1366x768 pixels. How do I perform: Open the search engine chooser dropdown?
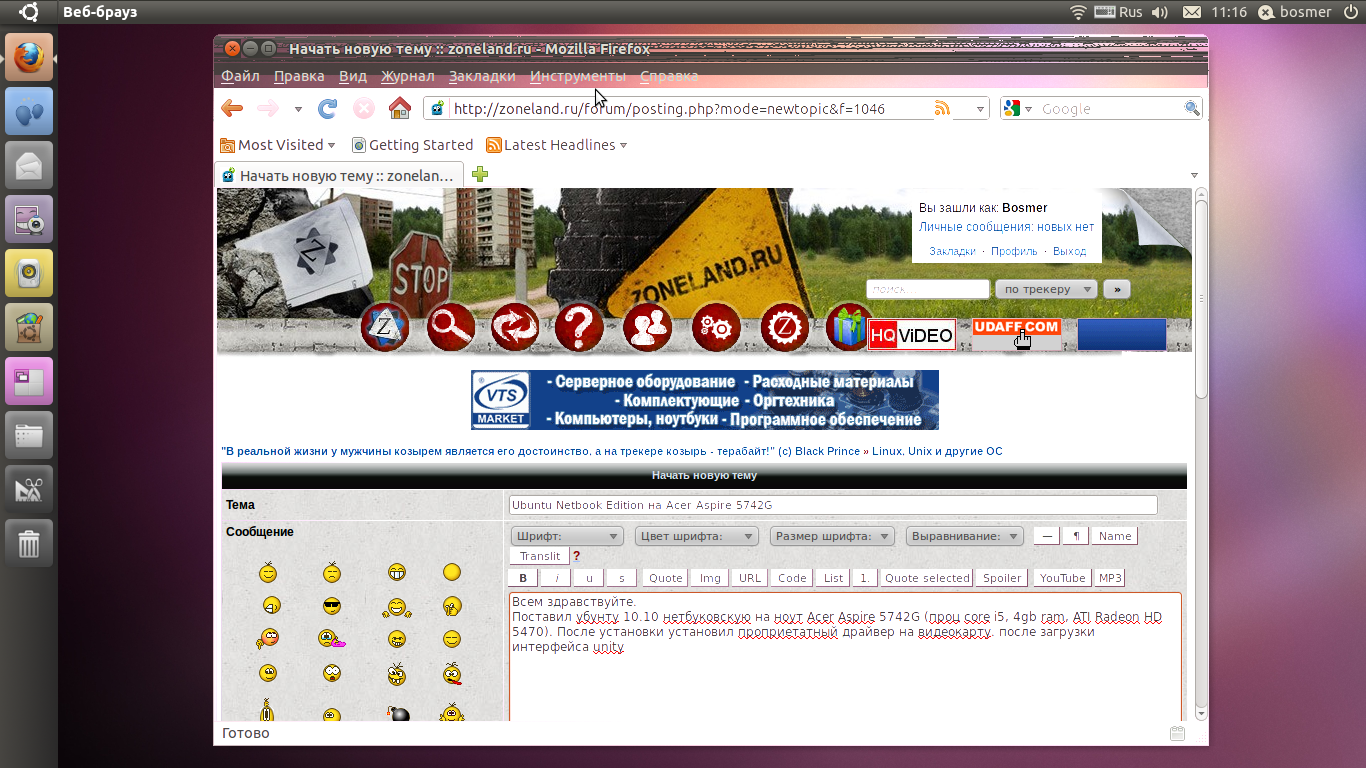click(x=1016, y=108)
